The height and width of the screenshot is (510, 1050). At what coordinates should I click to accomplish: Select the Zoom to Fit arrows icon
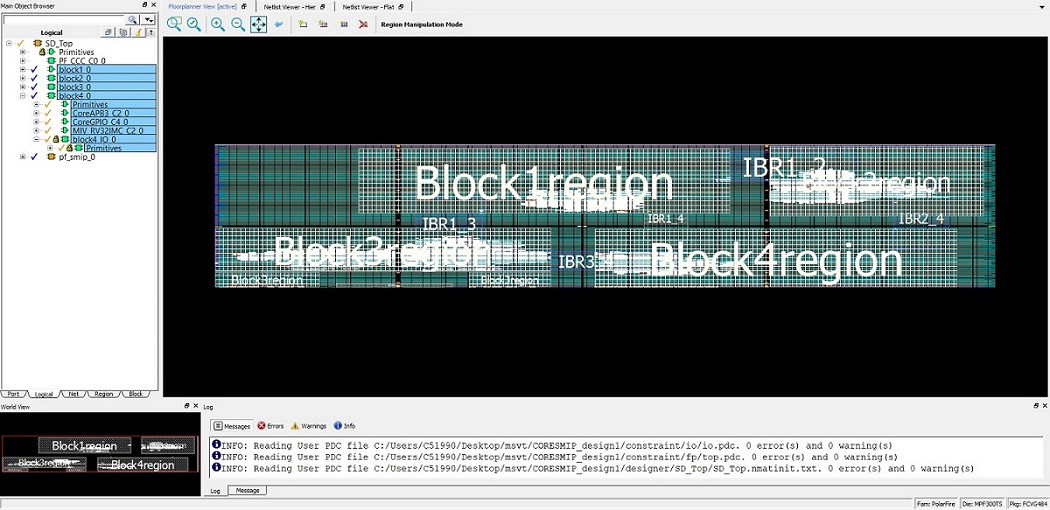point(258,24)
